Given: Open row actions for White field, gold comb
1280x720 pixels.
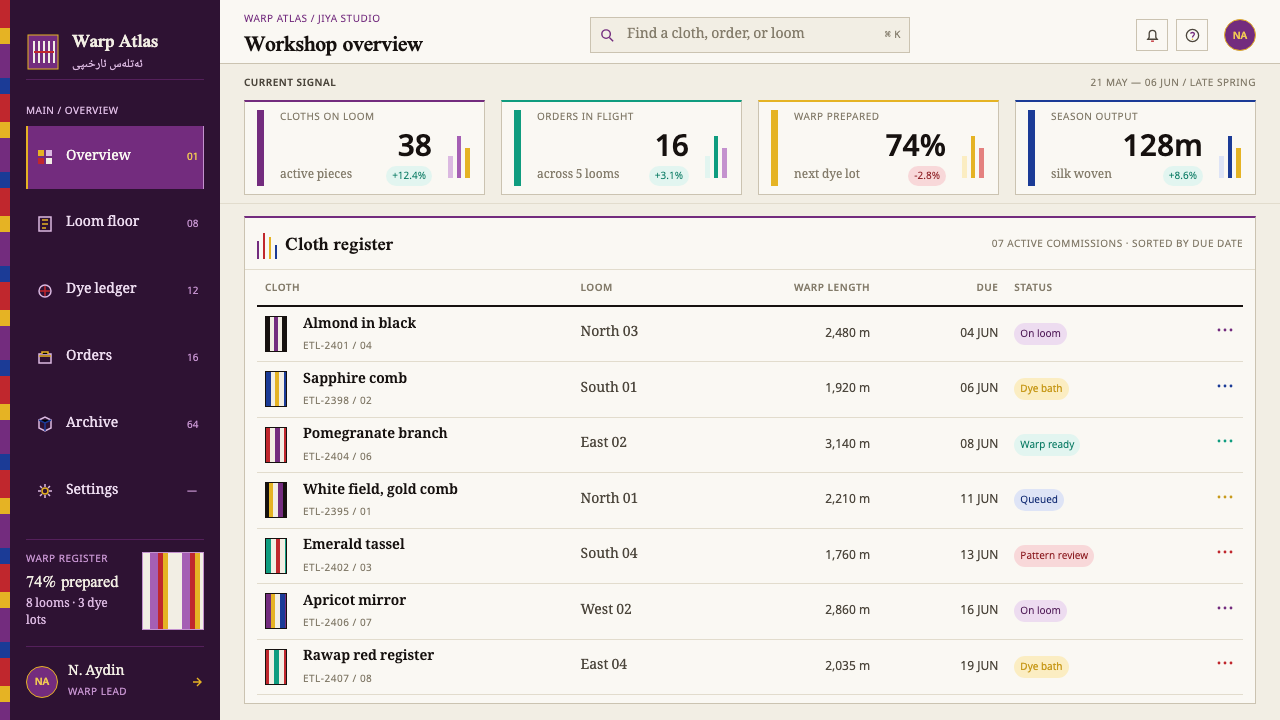Looking at the screenshot, I should pyautogui.click(x=1225, y=497).
